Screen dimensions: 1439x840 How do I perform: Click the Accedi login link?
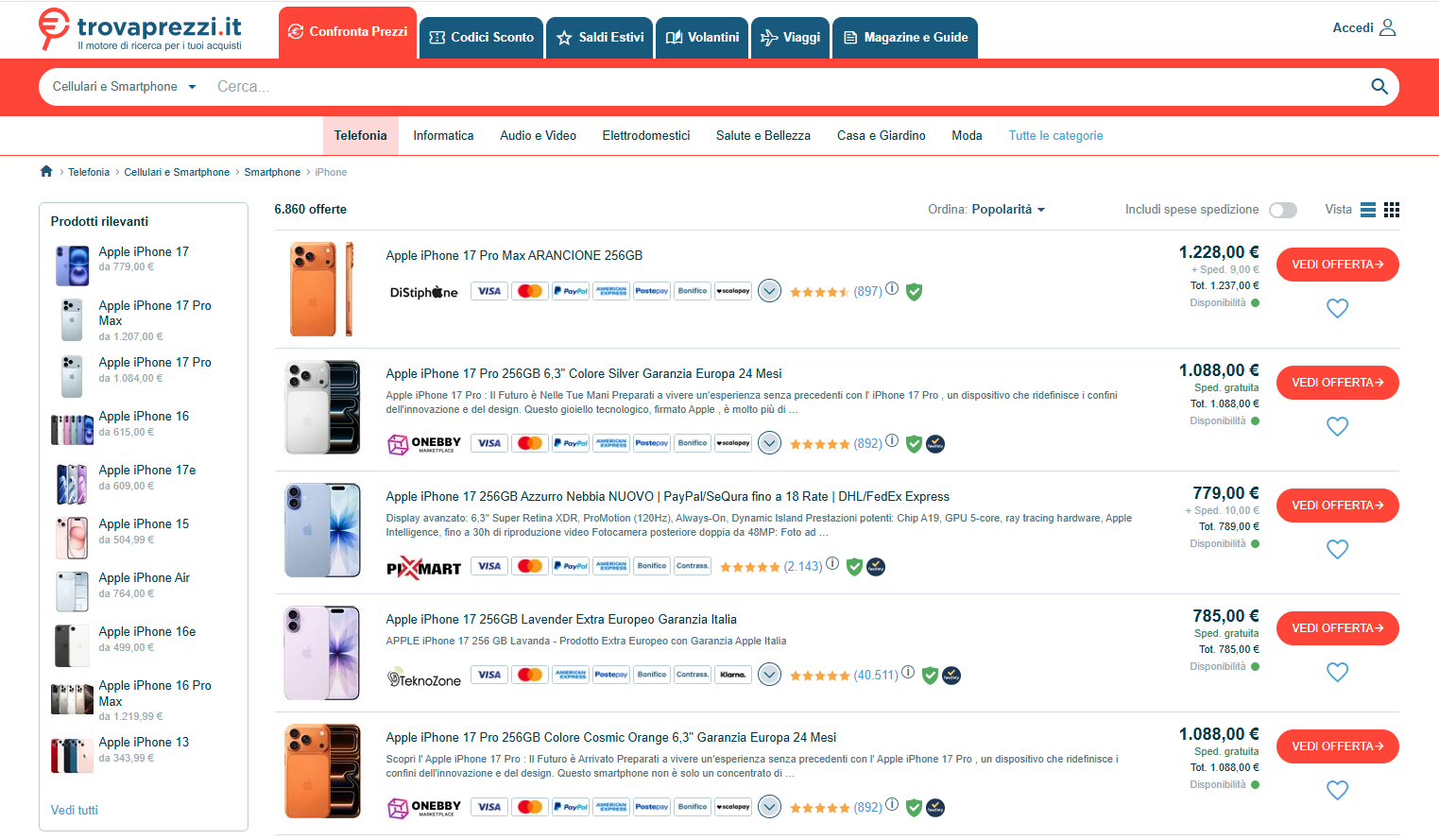click(1352, 28)
